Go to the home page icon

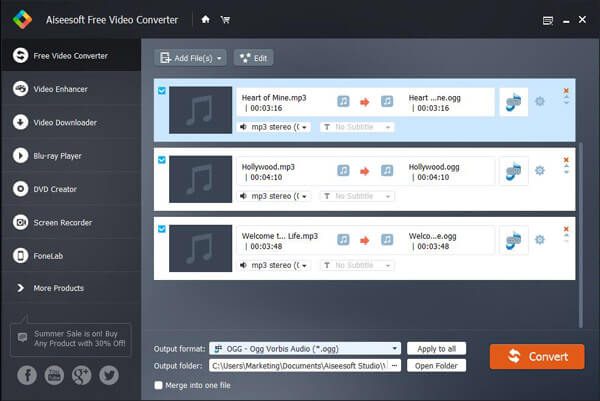[x=205, y=19]
